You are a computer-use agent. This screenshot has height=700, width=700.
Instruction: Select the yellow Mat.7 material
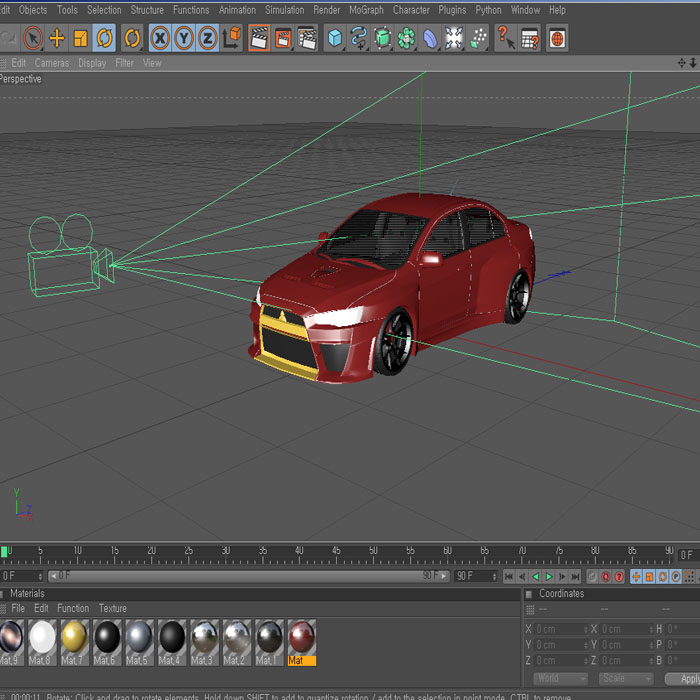click(75, 642)
